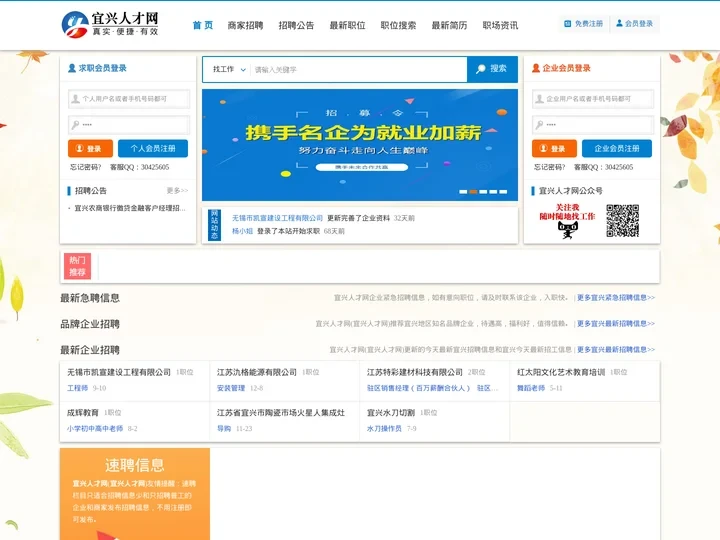Click the 安装管理 job link
The width and height of the screenshot is (720, 540).
click(231, 388)
